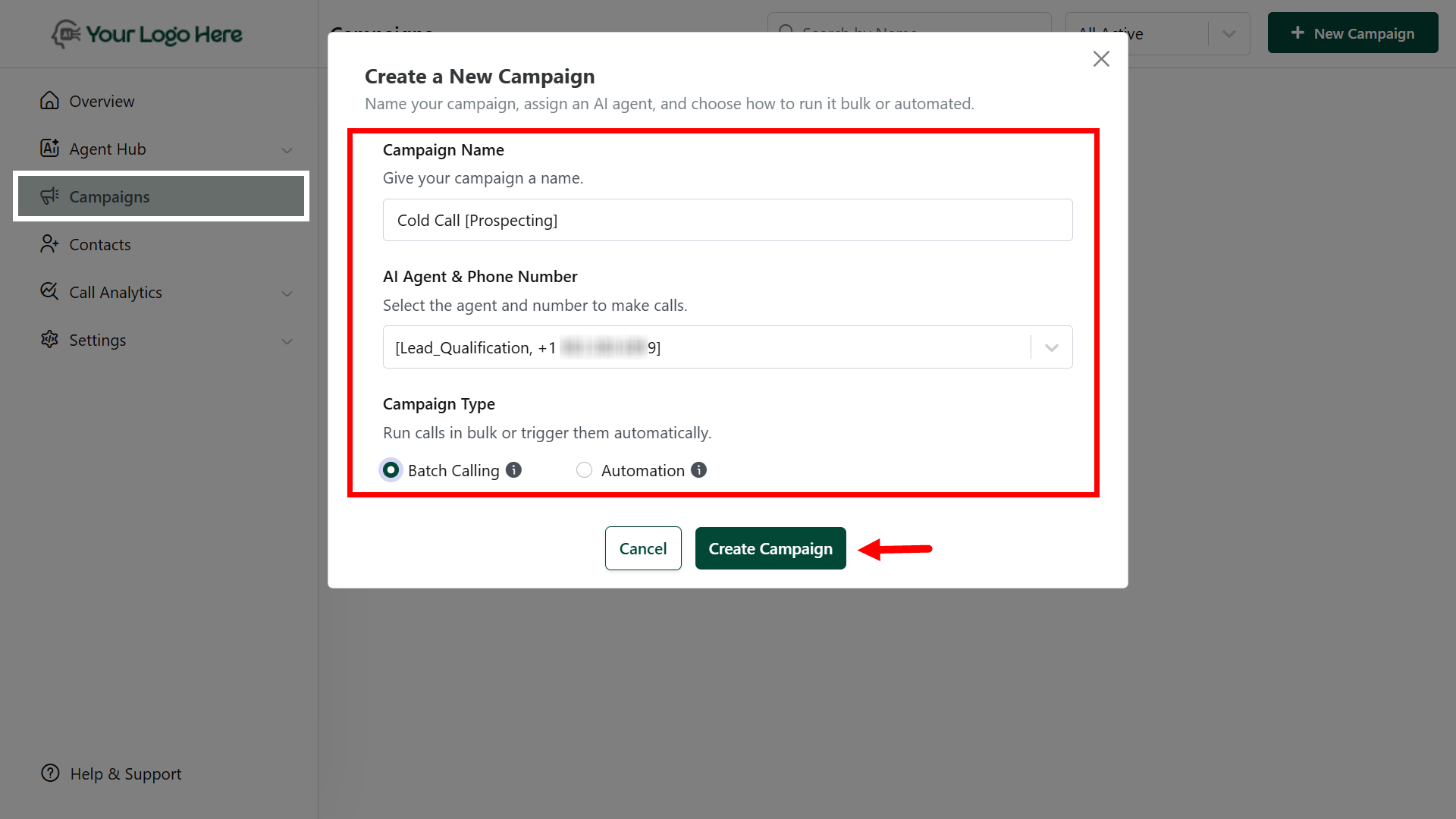
Task: Expand the Call Analytics submenu chevron
Action: (x=287, y=293)
